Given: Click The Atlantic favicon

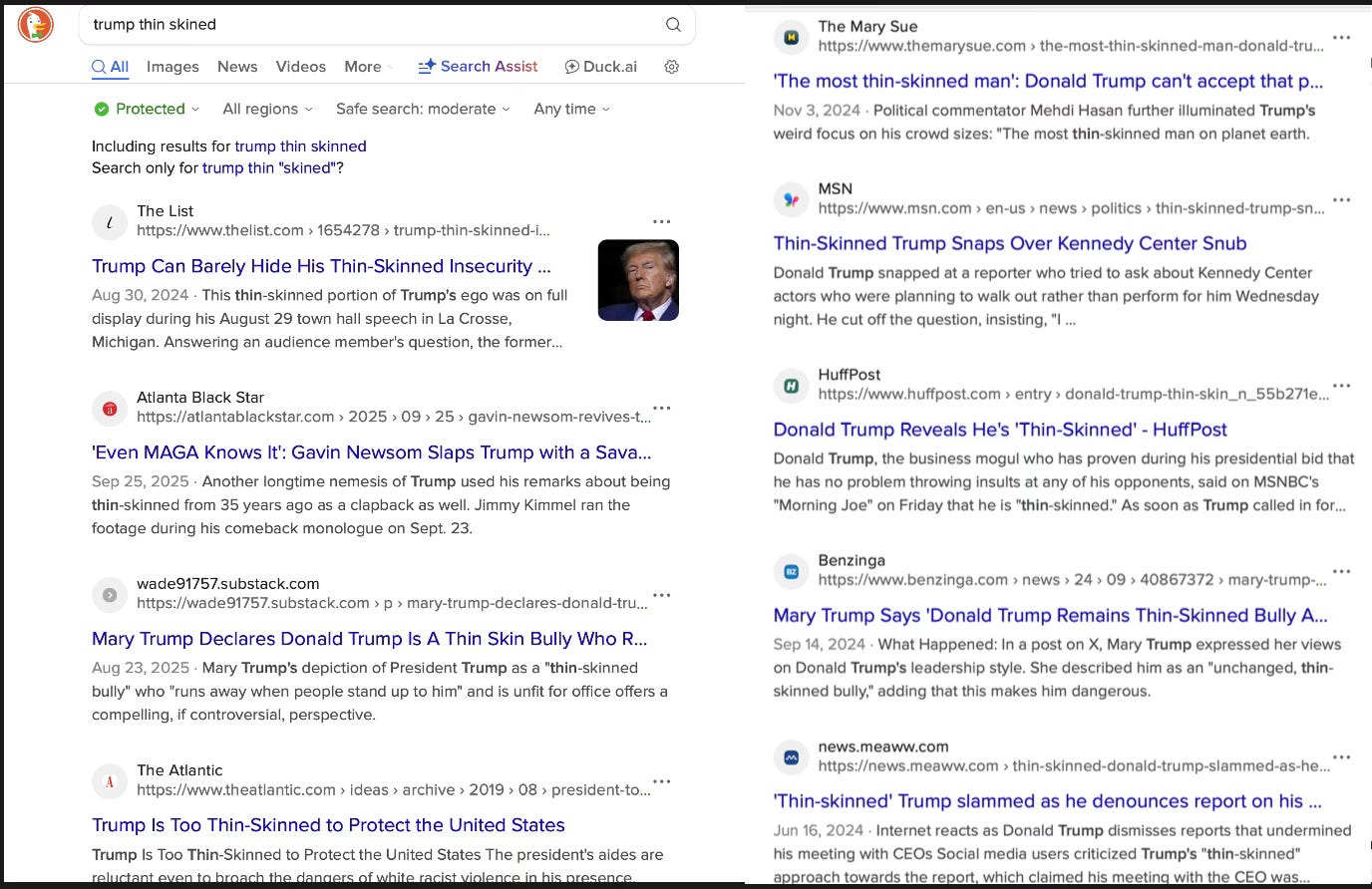Looking at the screenshot, I should pos(110,781).
